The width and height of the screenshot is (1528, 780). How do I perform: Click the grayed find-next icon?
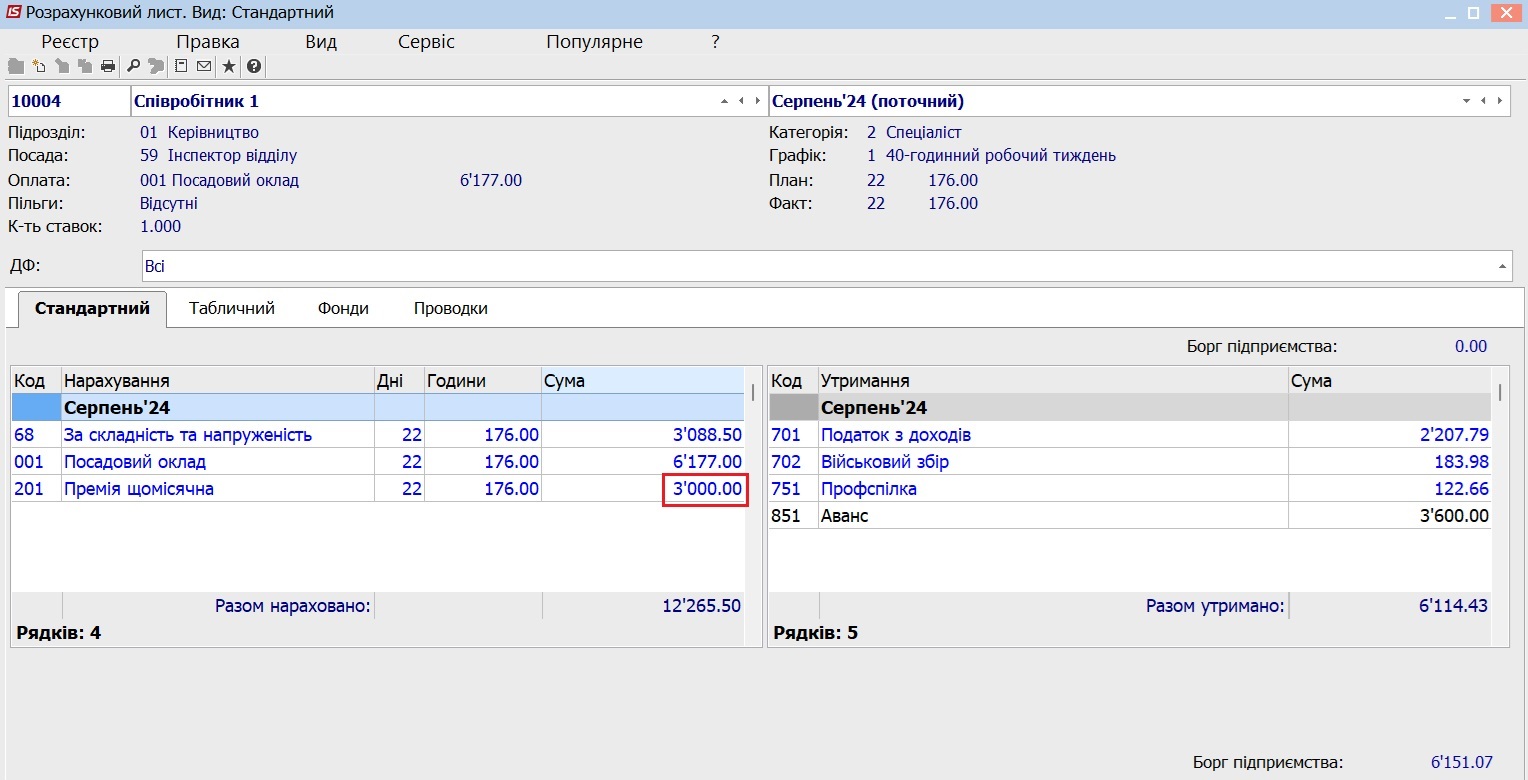pyautogui.click(x=156, y=66)
